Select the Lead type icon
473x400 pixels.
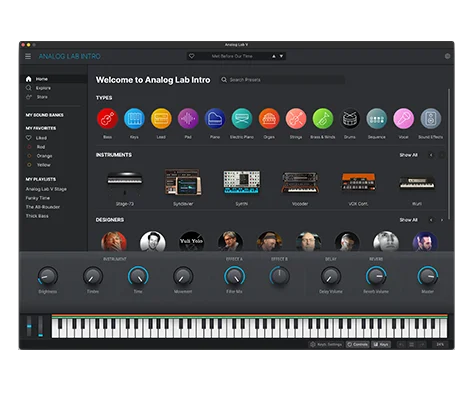(x=161, y=118)
